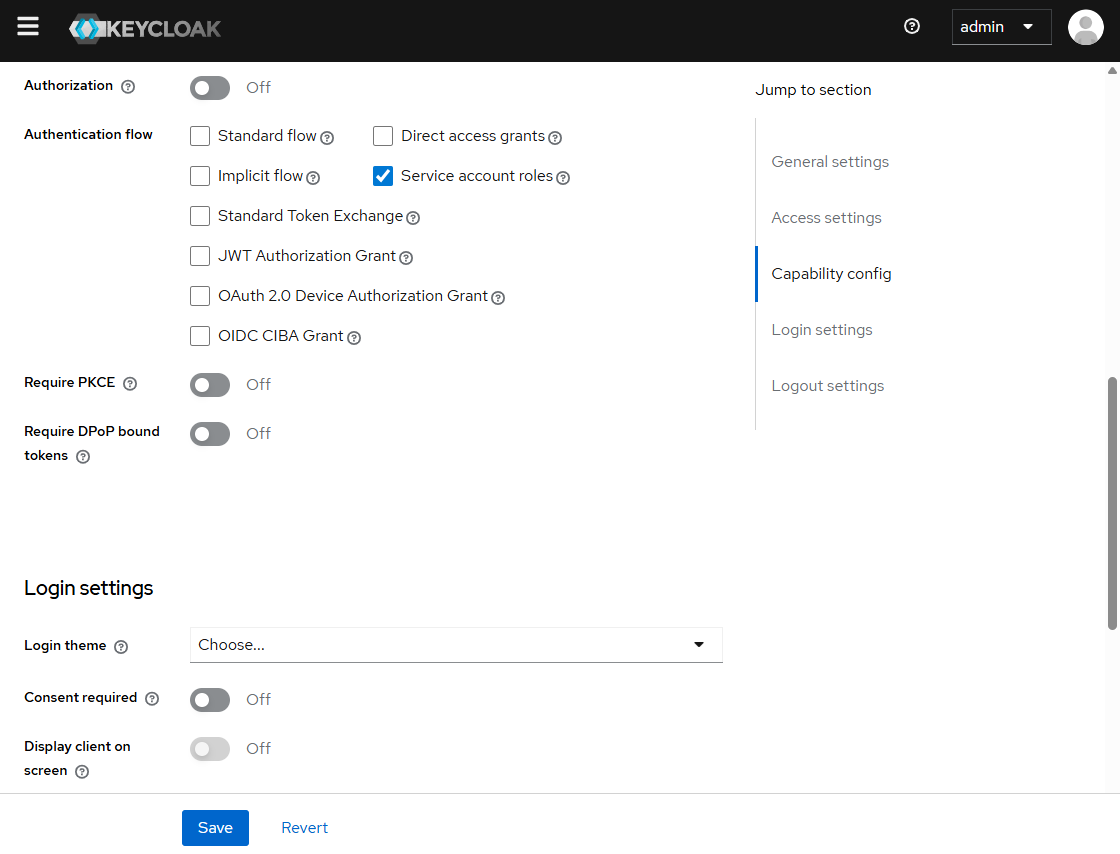Check the JWT Authorization Grant checkbox
This screenshot has width=1120, height=854.
tap(200, 256)
